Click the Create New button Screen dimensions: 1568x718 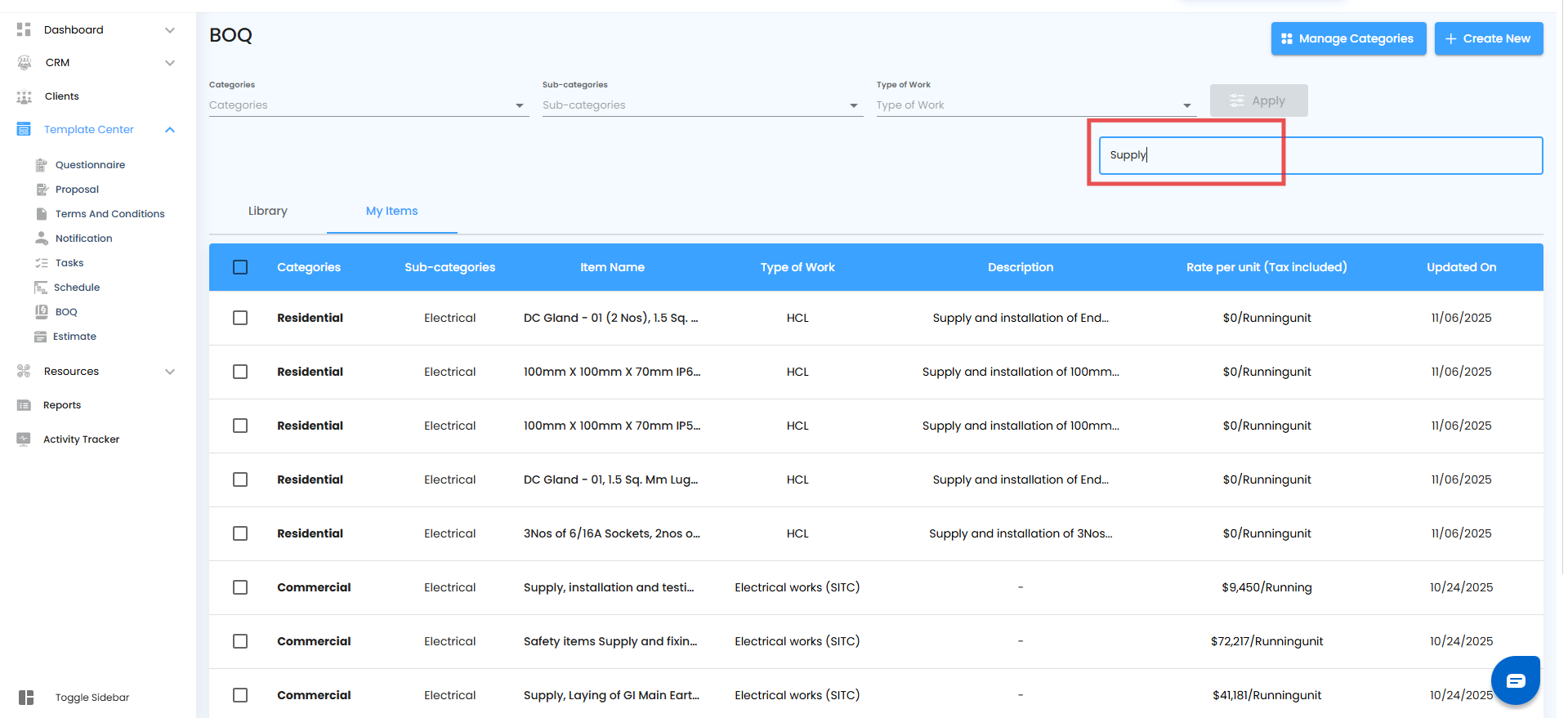[x=1488, y=38]
